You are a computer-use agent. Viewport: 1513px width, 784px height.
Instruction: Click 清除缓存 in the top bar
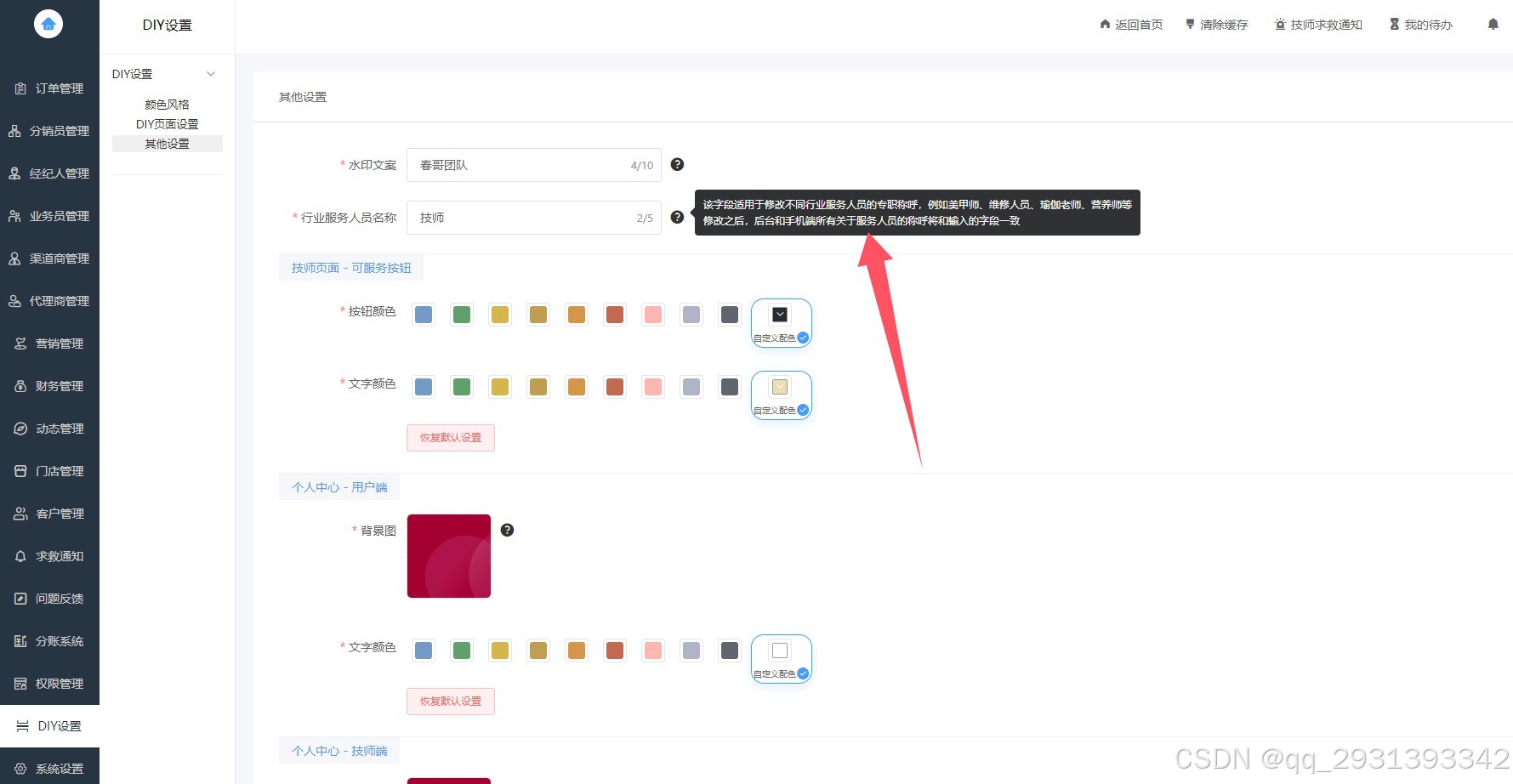(1217, 25)
